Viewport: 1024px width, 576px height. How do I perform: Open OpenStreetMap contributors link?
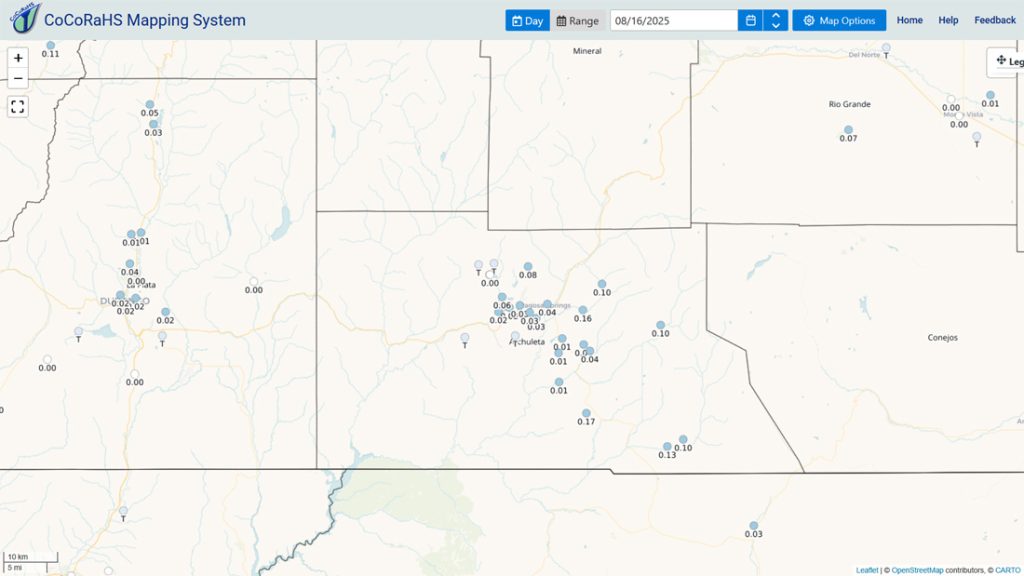pyautogui.click(x=918, y=570)
